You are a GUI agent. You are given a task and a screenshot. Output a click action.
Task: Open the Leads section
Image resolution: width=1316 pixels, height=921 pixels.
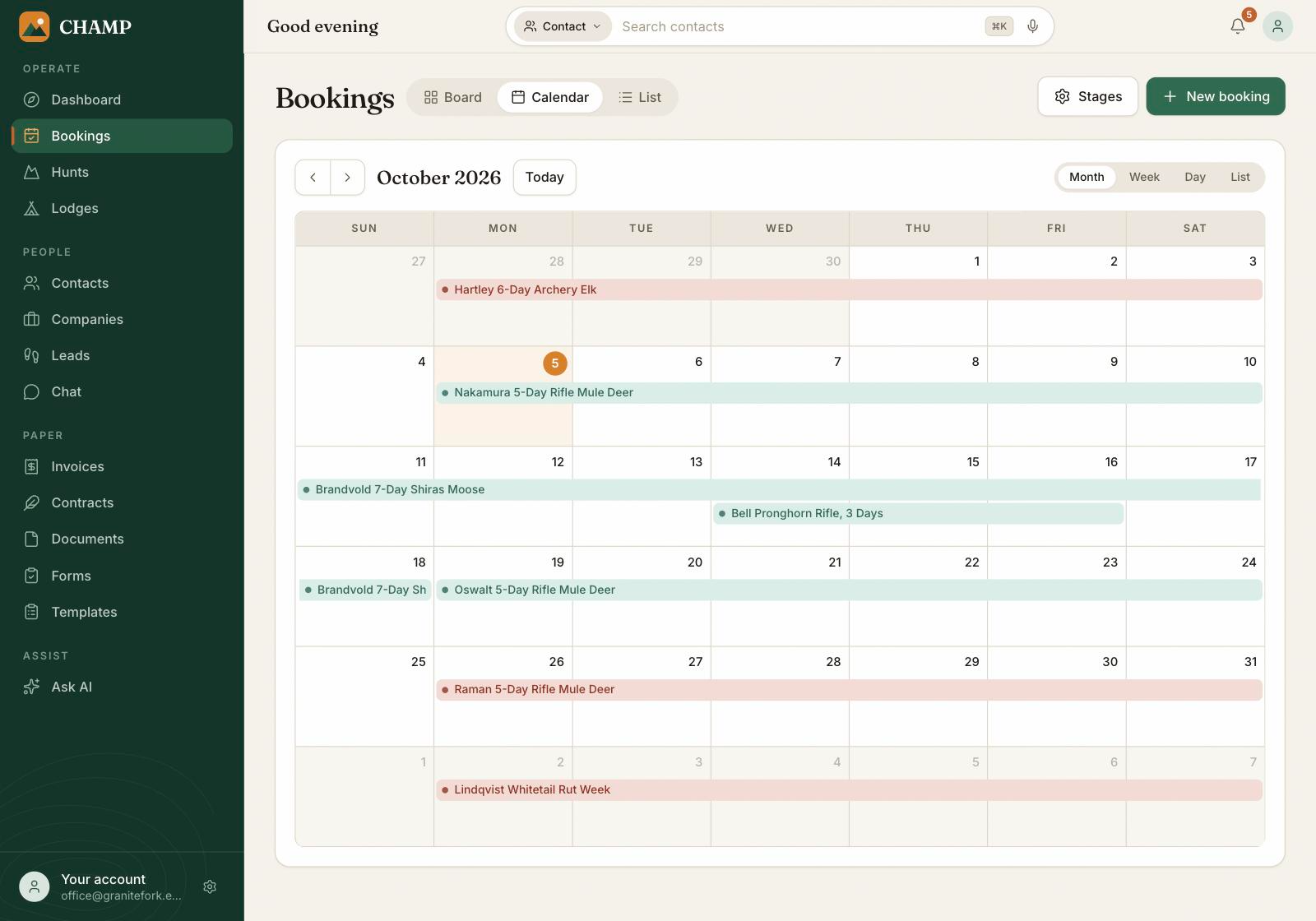coord(122,355)
